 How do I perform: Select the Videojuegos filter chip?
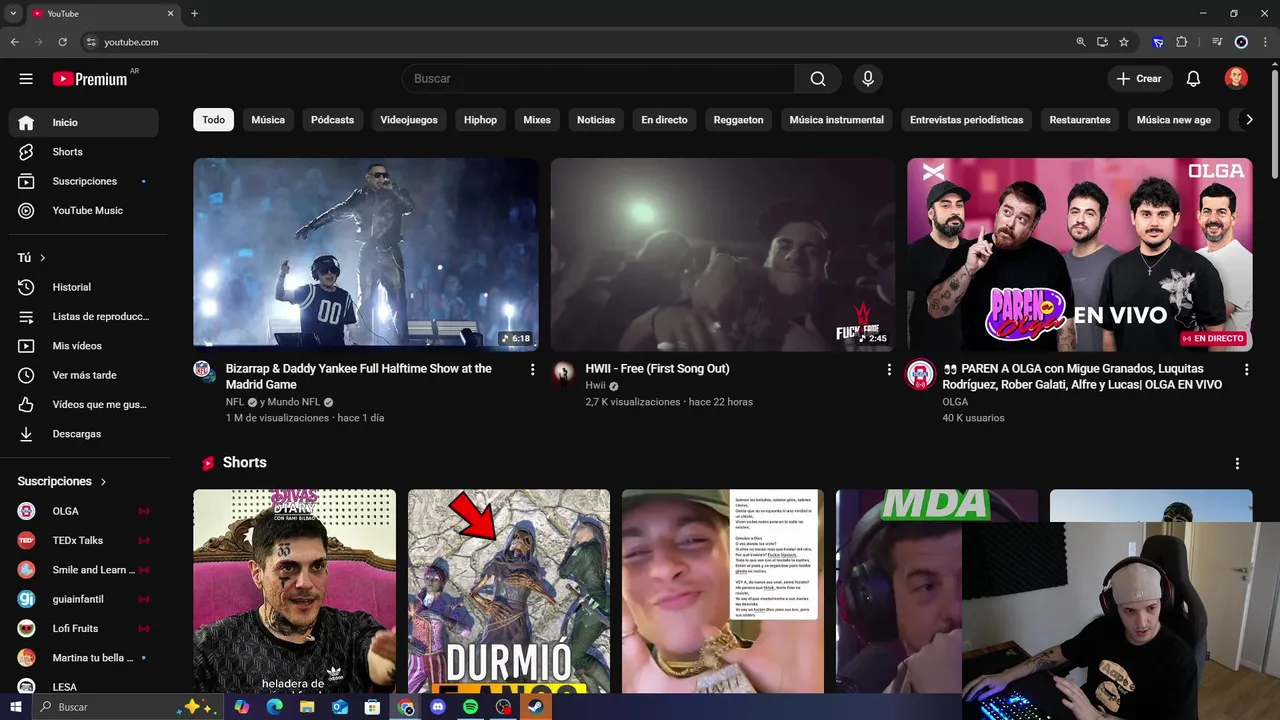click(409, 120)
